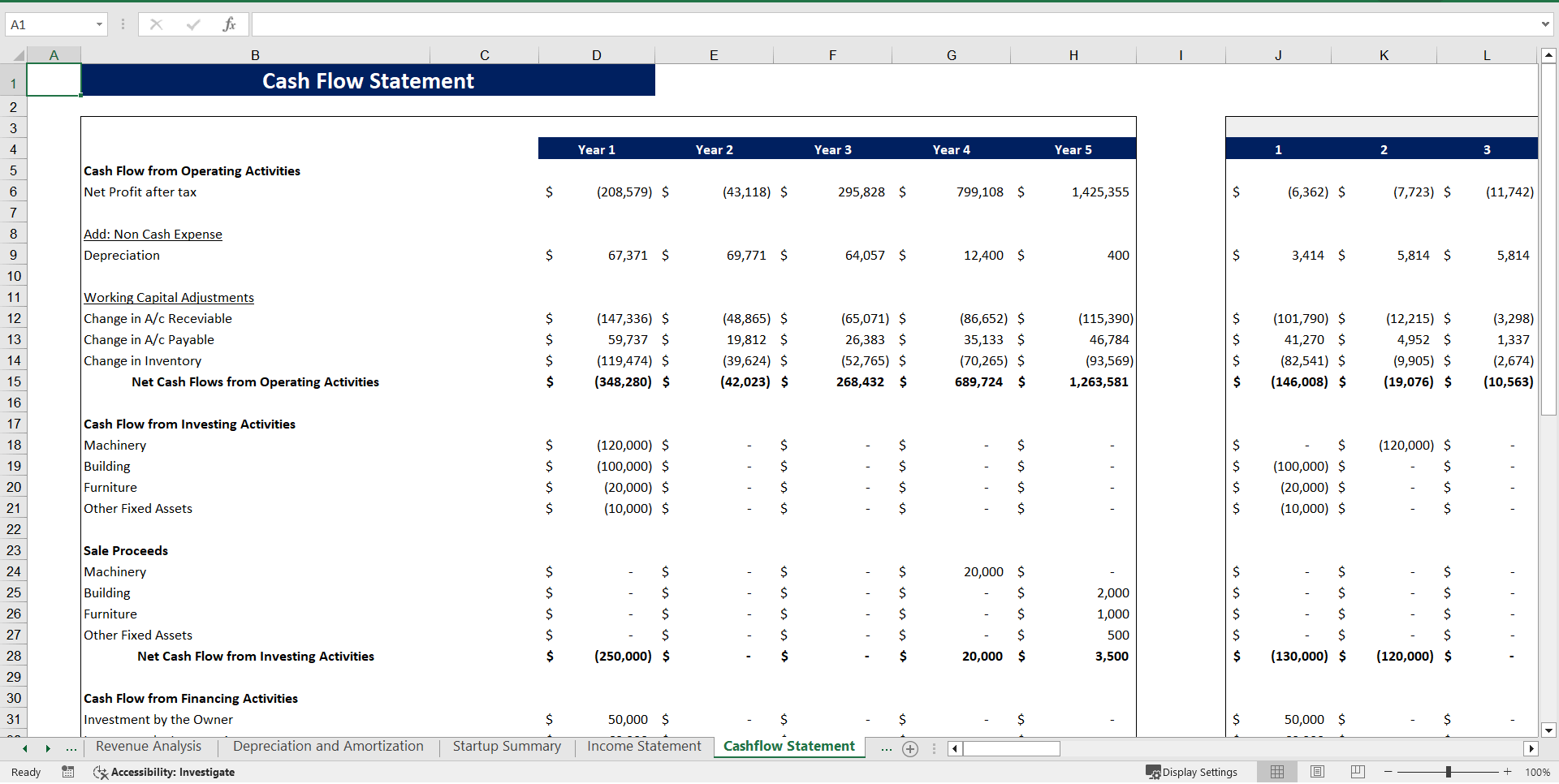The height and width of the screenshot is (784, 1559).
Task: Select column D by its header
Action: 596,54
